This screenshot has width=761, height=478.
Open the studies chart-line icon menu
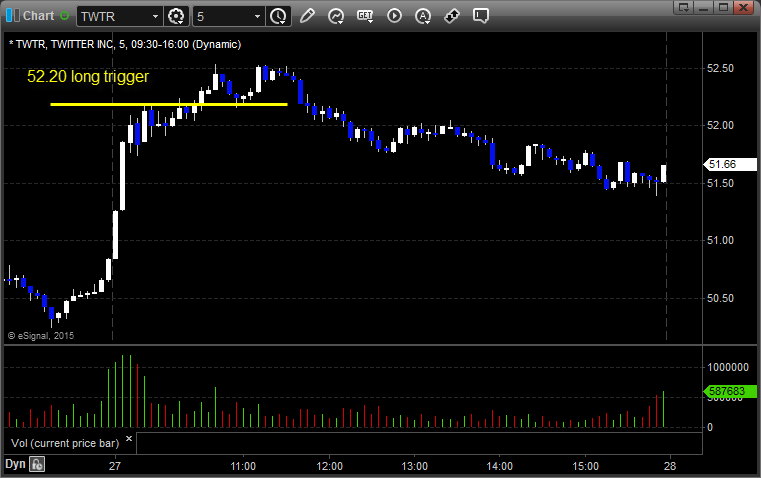pyautogui.click(x=336, y=16)
